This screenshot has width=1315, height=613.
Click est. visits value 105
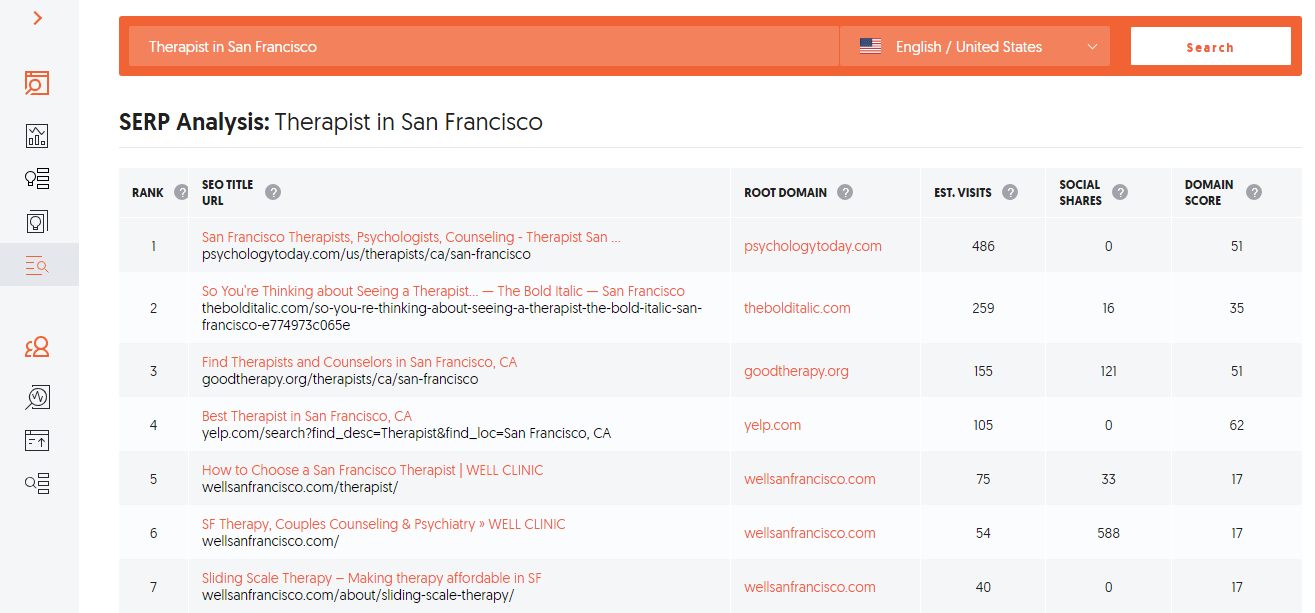click(983, 425)
